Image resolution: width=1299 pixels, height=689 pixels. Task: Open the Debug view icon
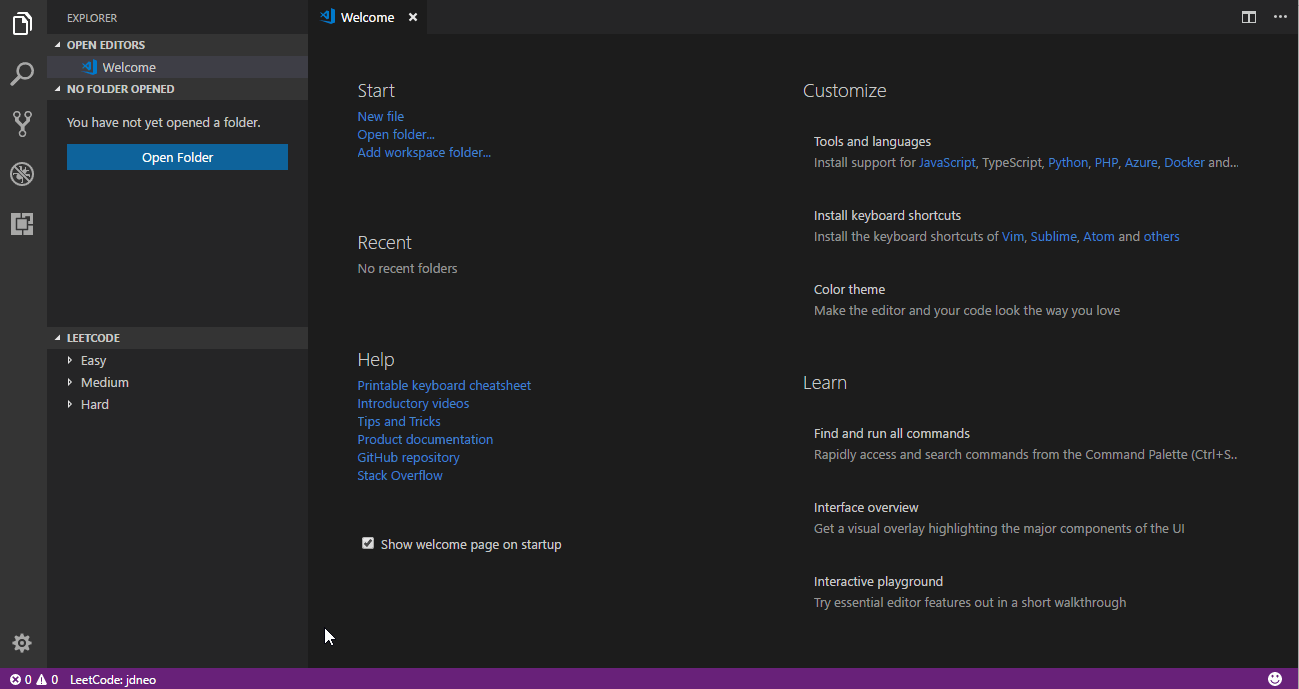(22, 174)
